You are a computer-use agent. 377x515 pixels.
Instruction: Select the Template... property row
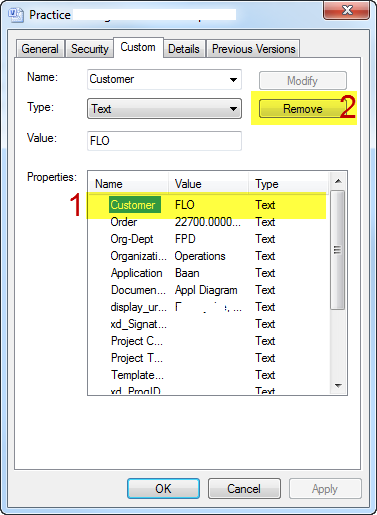pyautogui.click(x=207, y=375)
